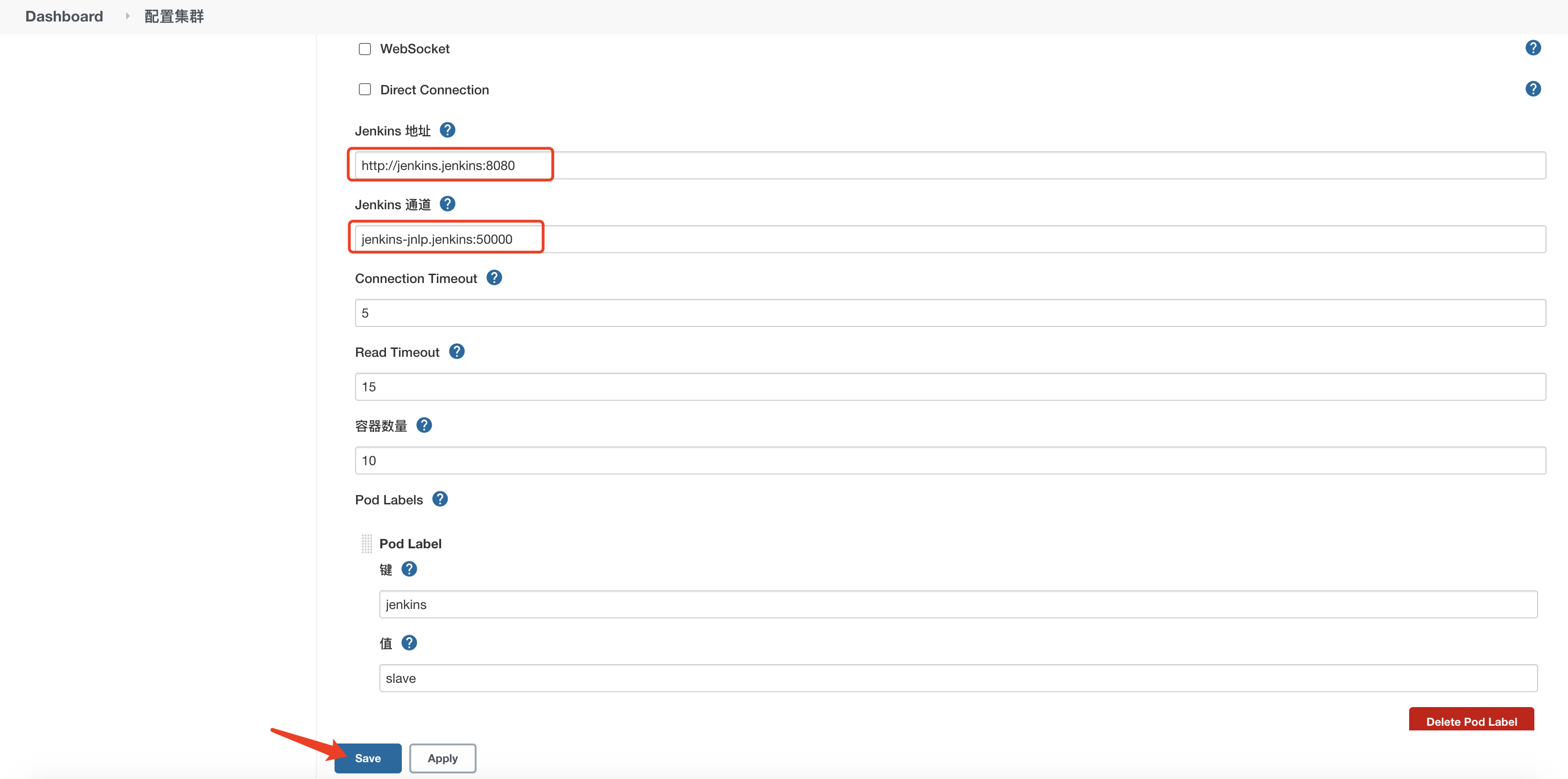Open the 配置集群 breadcrumb
This screenshot has width=1568, height=779.
(x=174, y=16)
